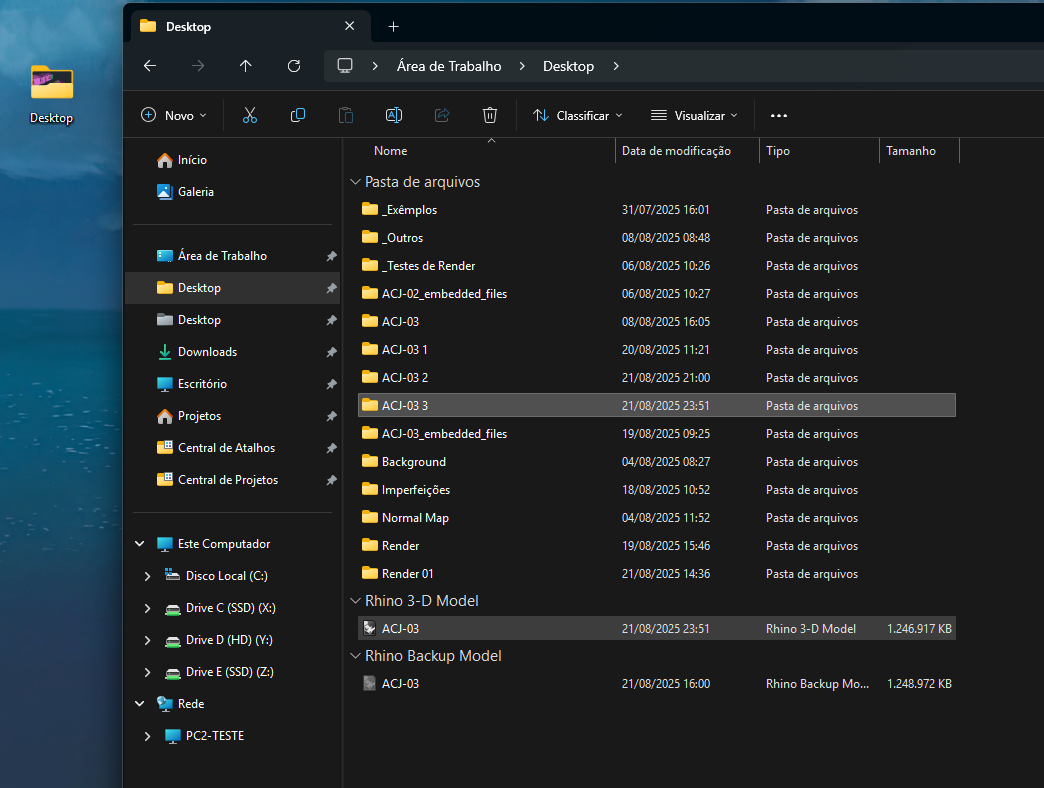The image size is (1044, 788).
Task: Select the ACJ-03 3 folder name
Action: 405,405
